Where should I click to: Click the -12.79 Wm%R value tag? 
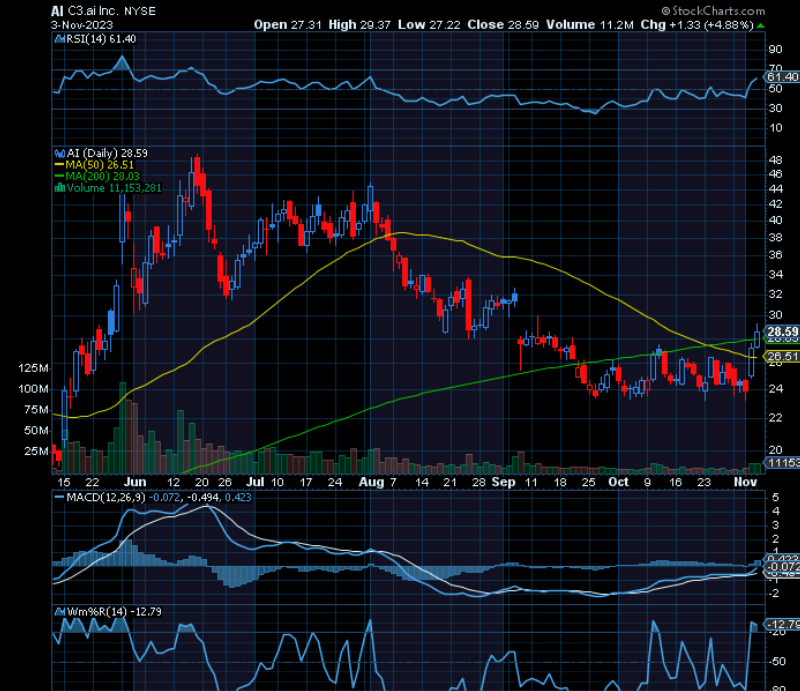point(779,622)
